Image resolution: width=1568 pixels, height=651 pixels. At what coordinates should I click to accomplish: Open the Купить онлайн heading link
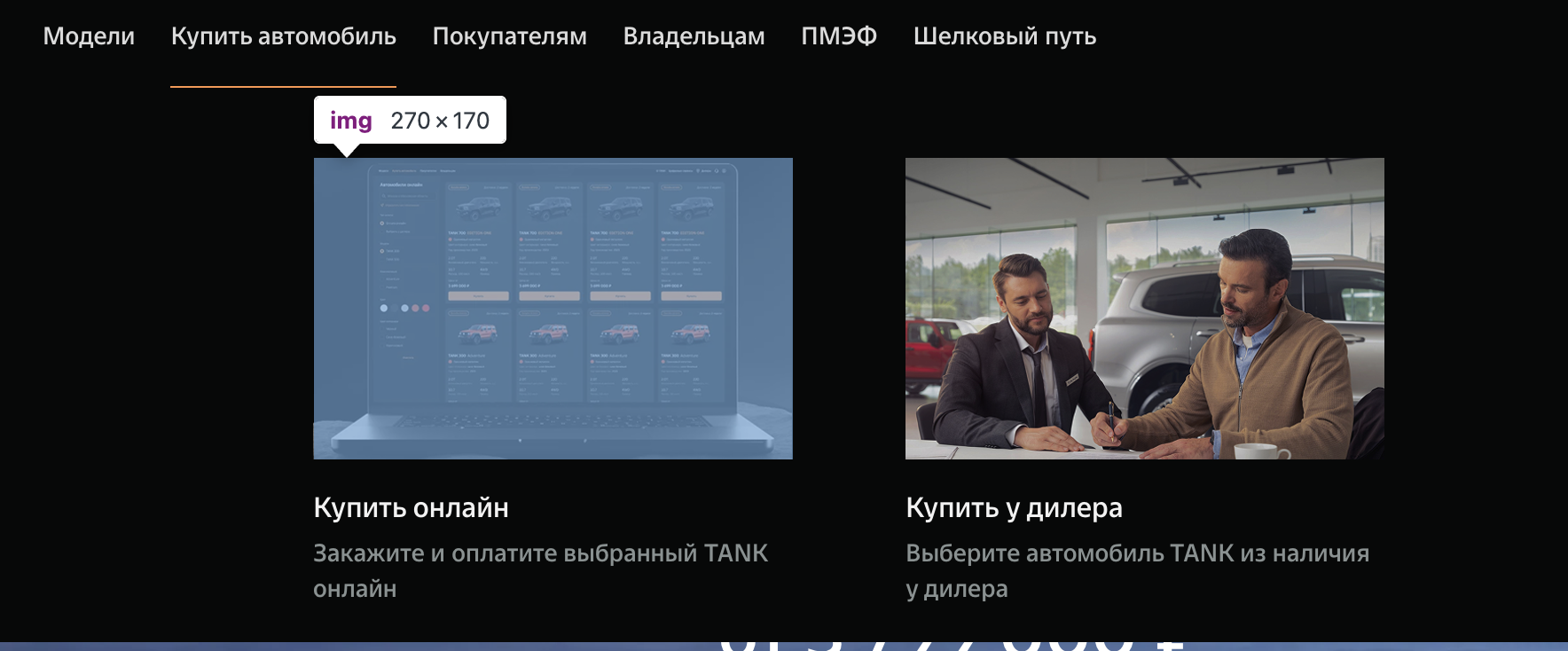(411, 507)
